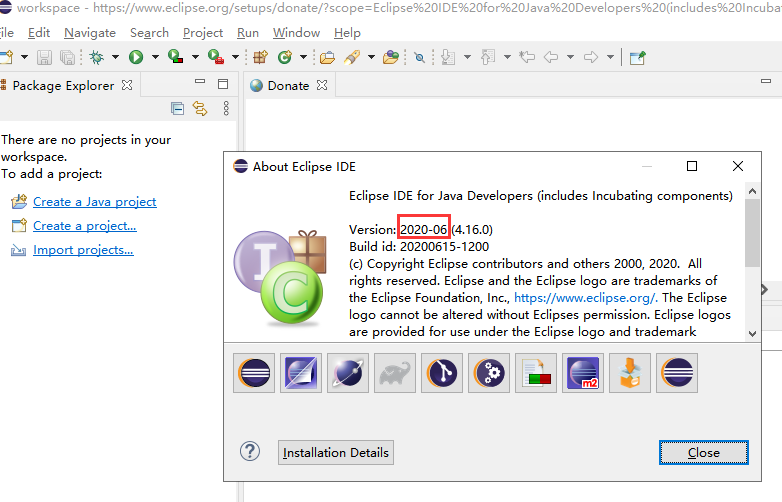Open the Back history dropdown arrow
This screenshot has width=782, height=502.
[x=570, y=57]
